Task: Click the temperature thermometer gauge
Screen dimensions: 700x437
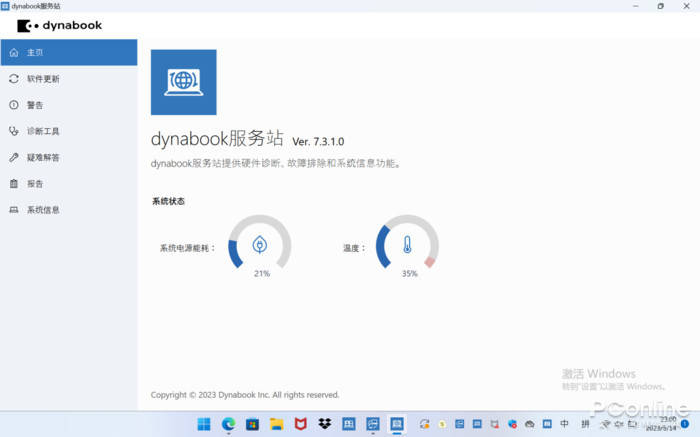Action: coord(407,244)
